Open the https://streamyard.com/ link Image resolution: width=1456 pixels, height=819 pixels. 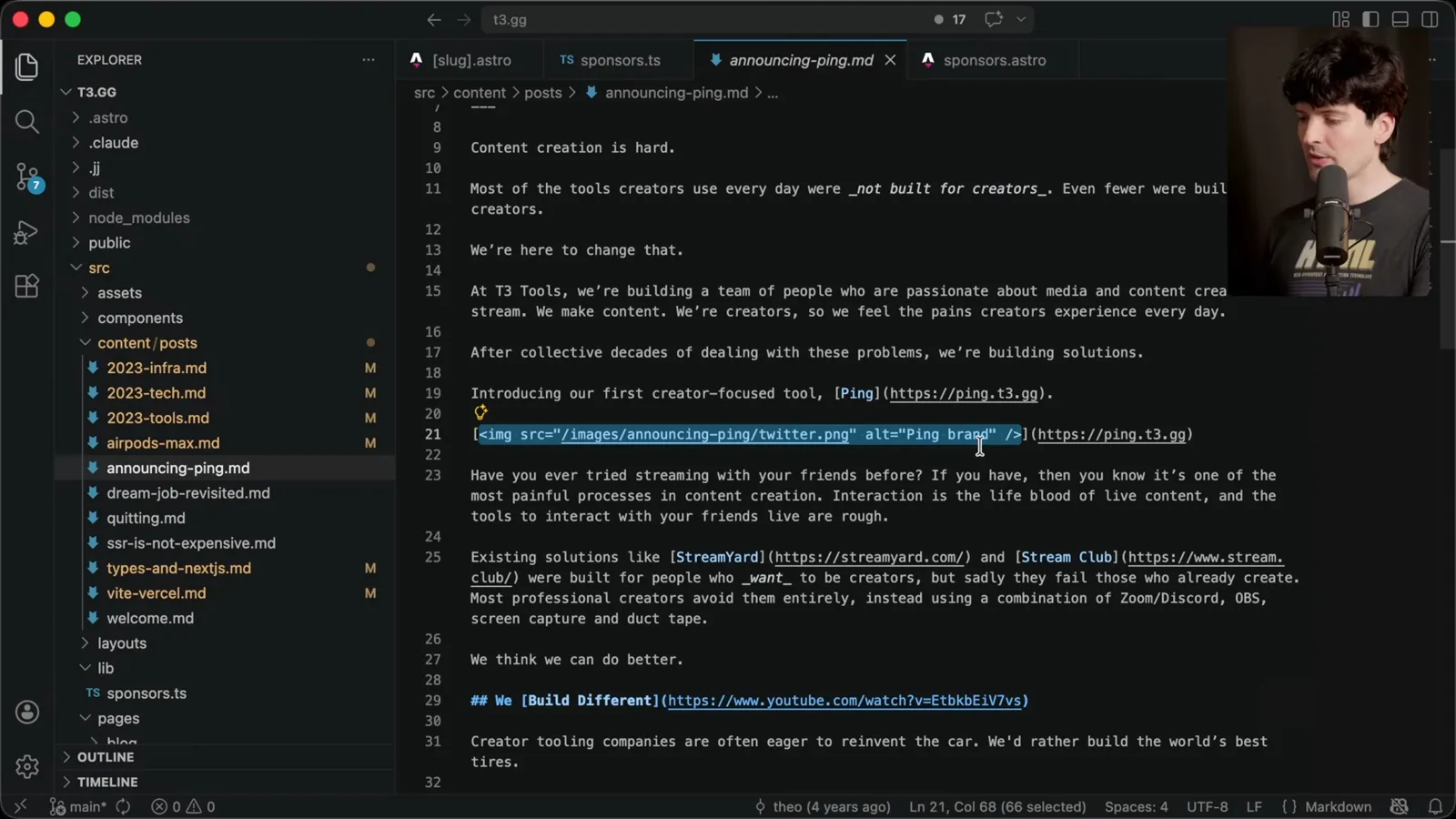(x=869, y=557)
